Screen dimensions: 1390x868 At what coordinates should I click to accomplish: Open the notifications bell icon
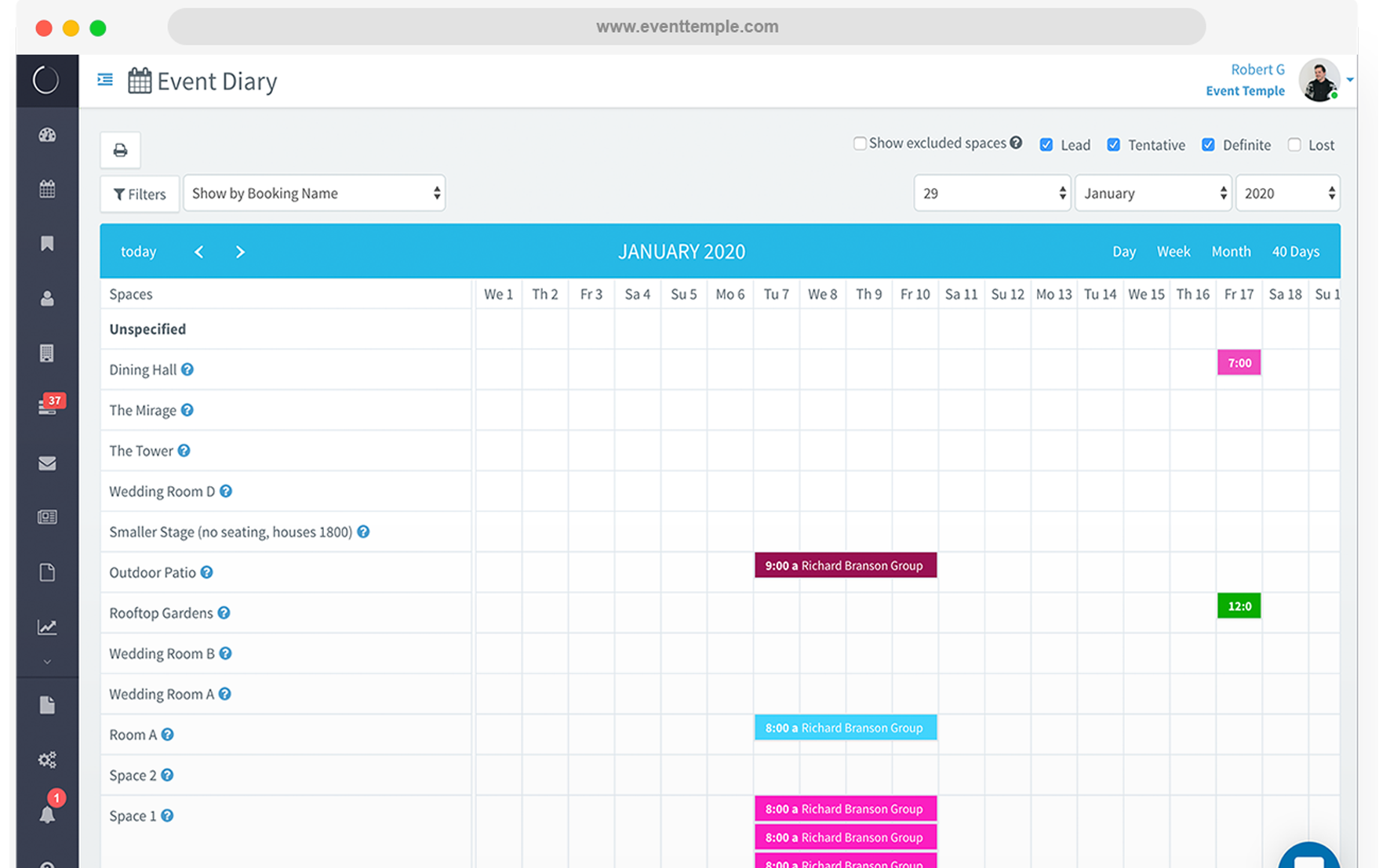pos(47,815)
